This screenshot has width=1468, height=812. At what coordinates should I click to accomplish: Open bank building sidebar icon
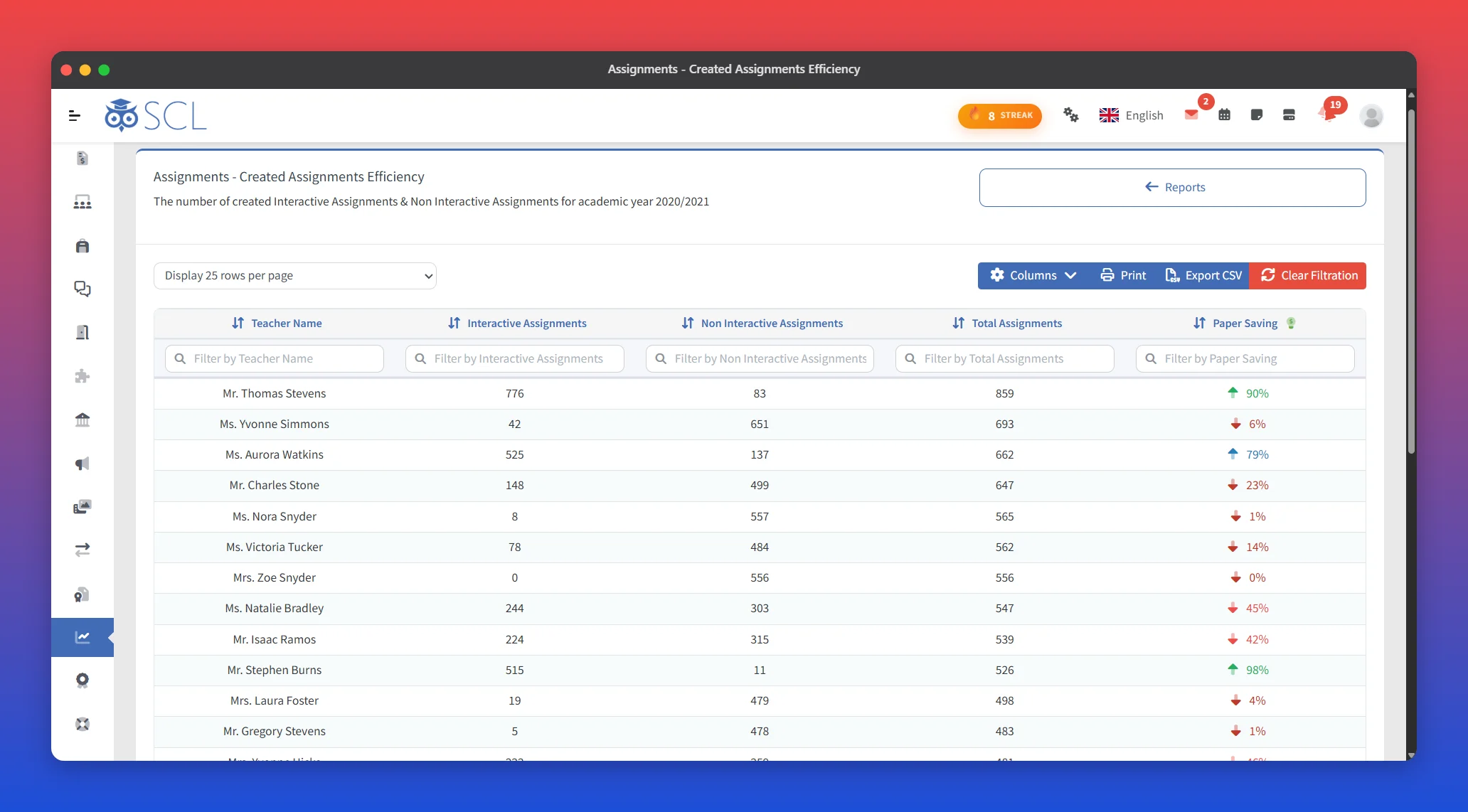83,420
